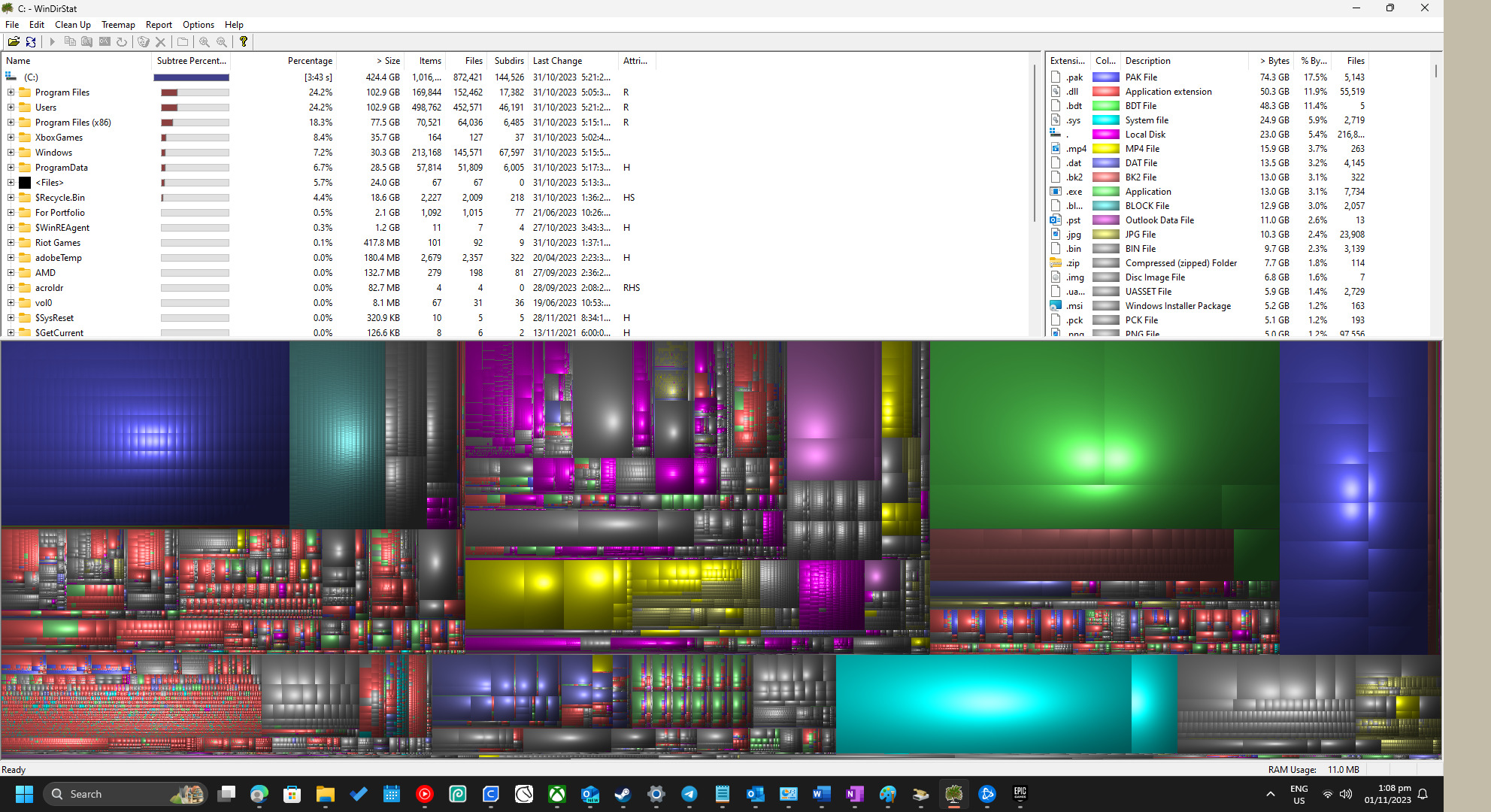1491x812 pixels.
Task: Open Xbox app from the taskbar
Action: 557,794
